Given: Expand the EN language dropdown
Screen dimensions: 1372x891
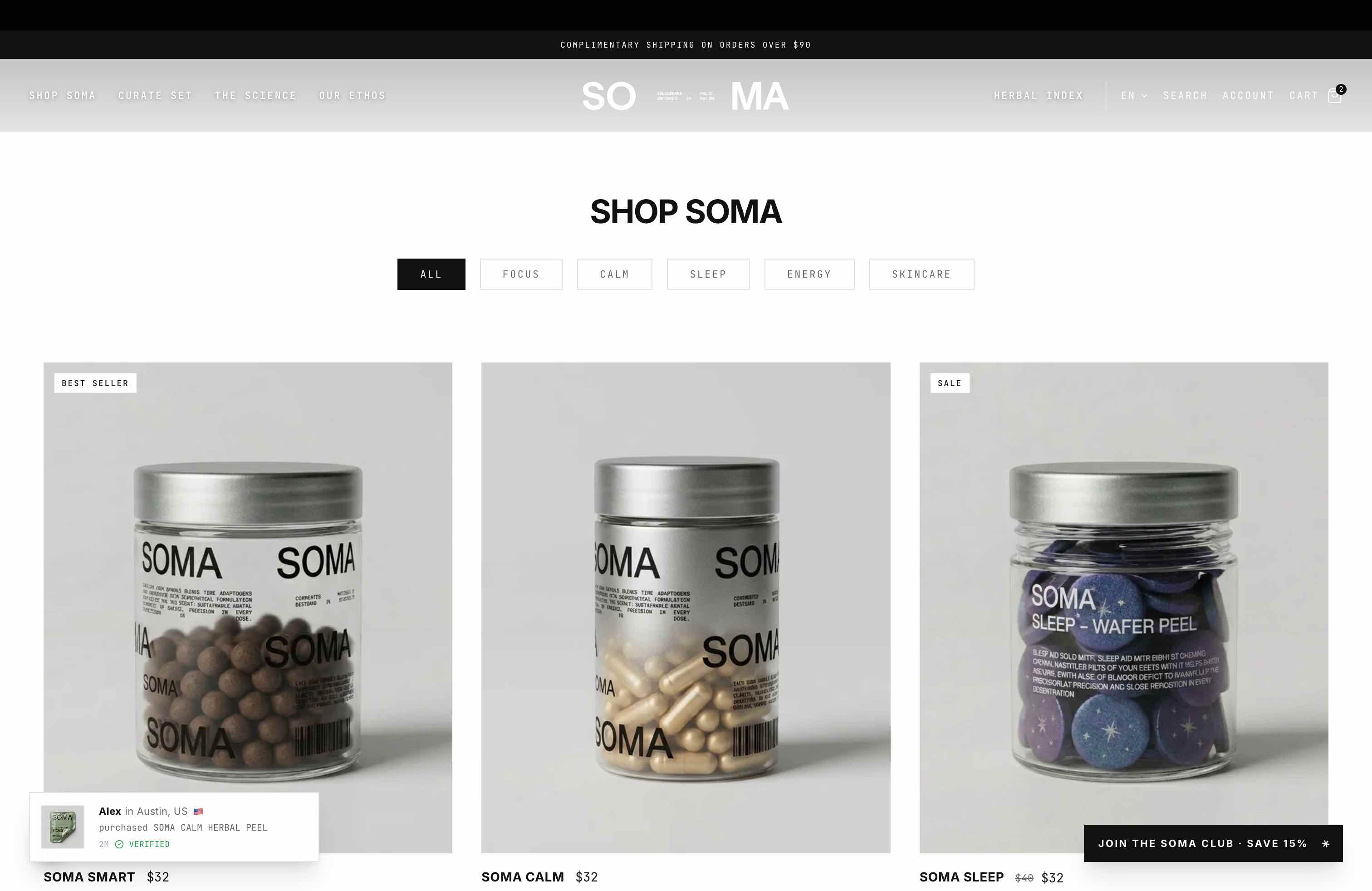Looking at the screenshot, I should point(1134,96).
